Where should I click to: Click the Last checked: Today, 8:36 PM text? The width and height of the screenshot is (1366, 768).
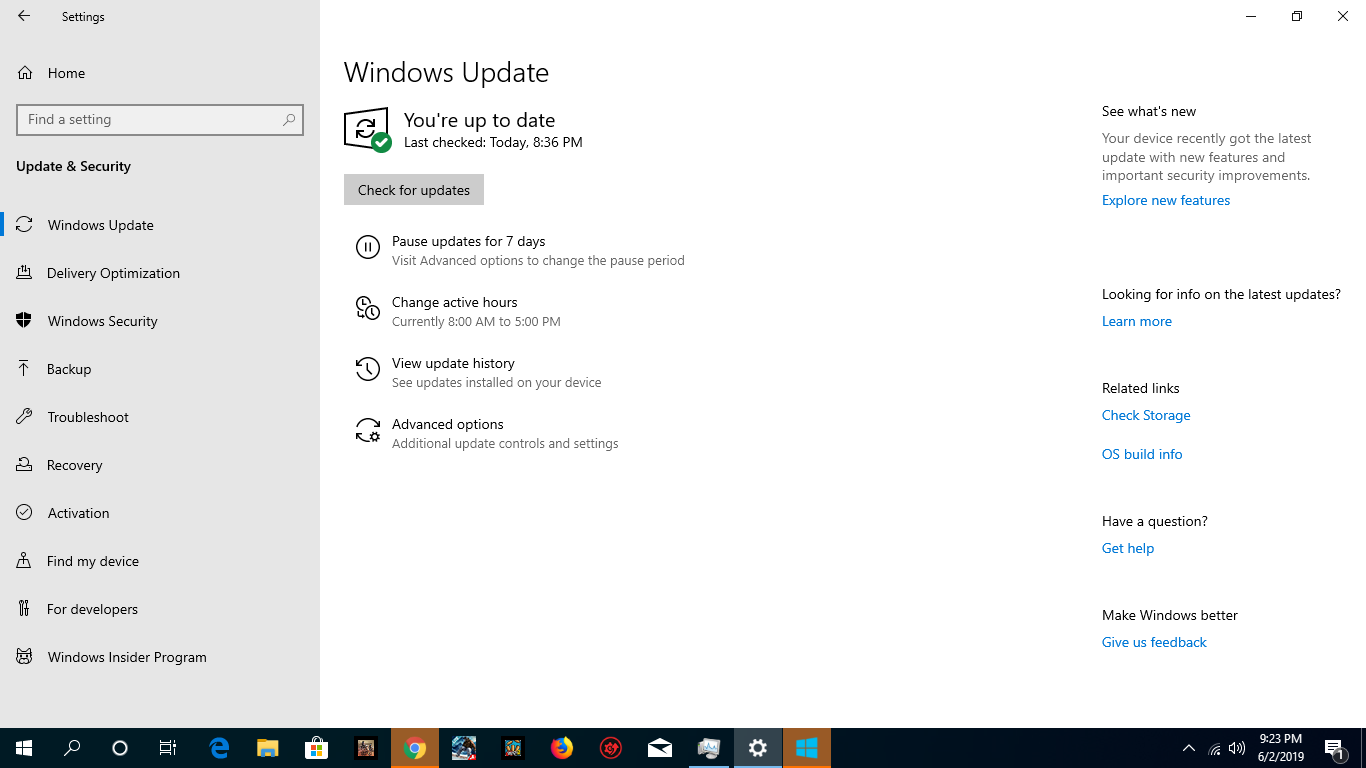493,142
